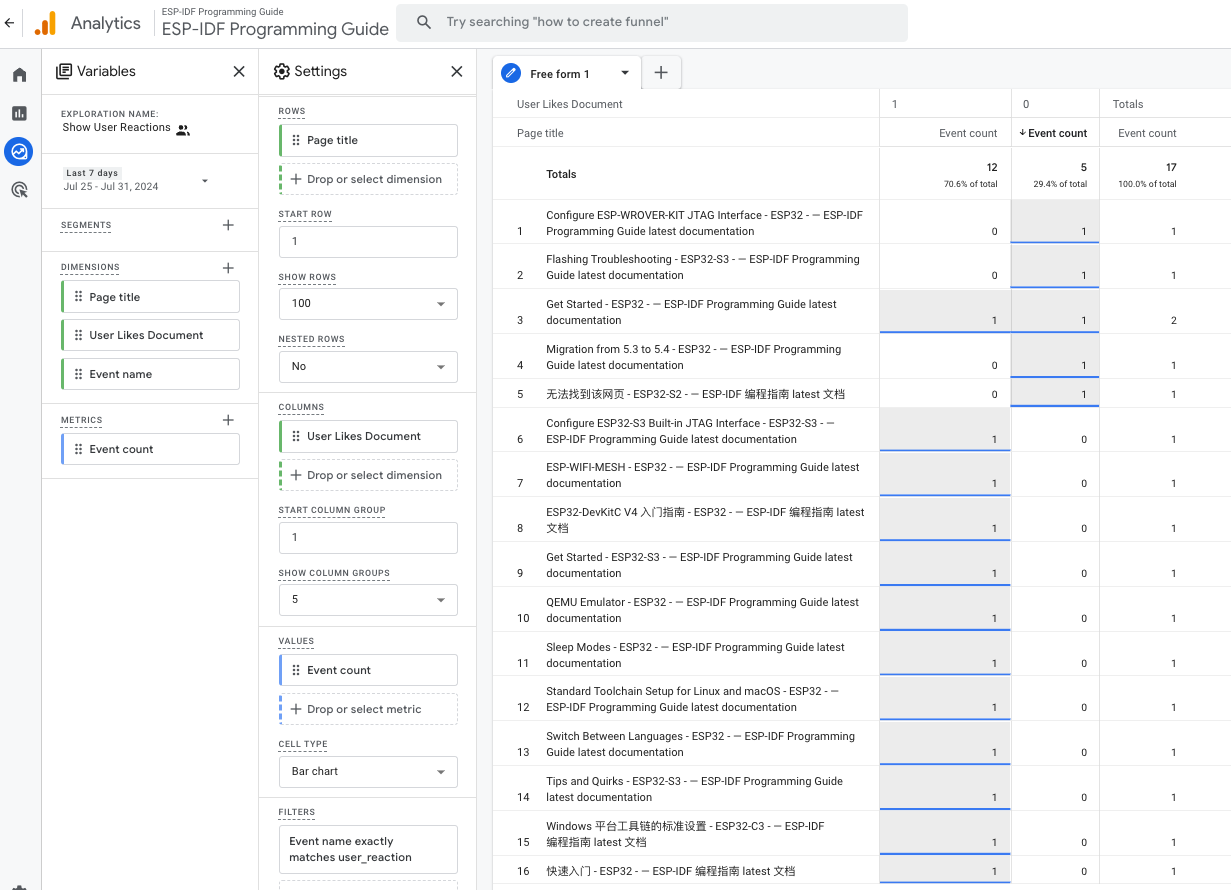The height and width of the screenshot is (890, 1231).
Task: Close the Settings panel
Action: pyautogui.click(x=457, y=71)
